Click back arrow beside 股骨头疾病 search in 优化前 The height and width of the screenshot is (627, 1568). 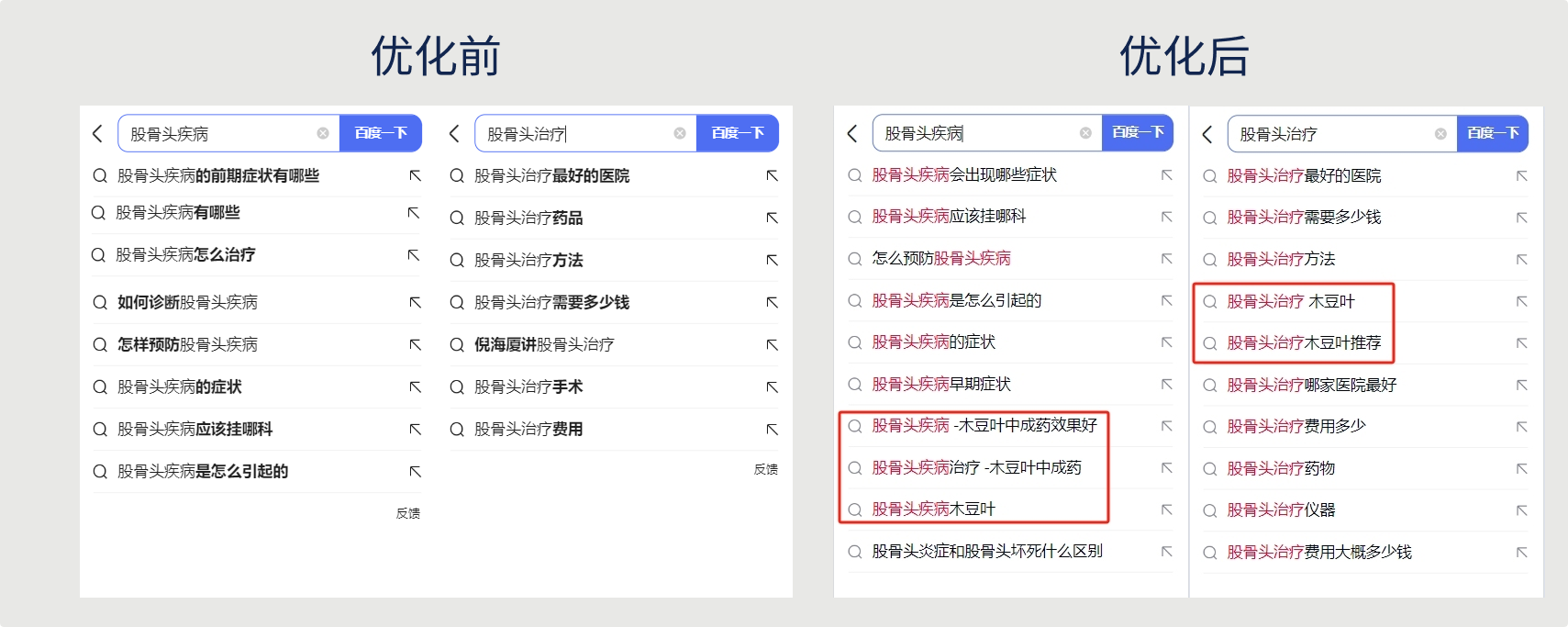(97, 134)
